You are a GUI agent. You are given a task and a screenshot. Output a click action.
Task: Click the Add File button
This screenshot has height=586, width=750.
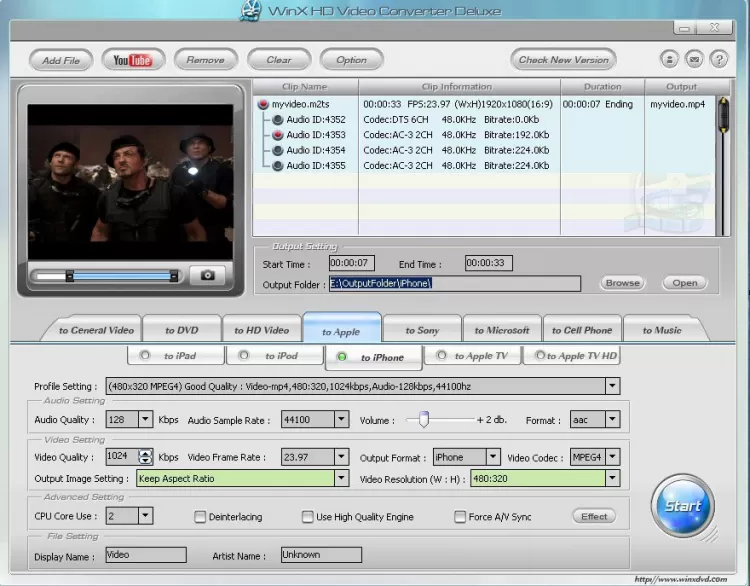pyautogui.click(x=61, y=60)
